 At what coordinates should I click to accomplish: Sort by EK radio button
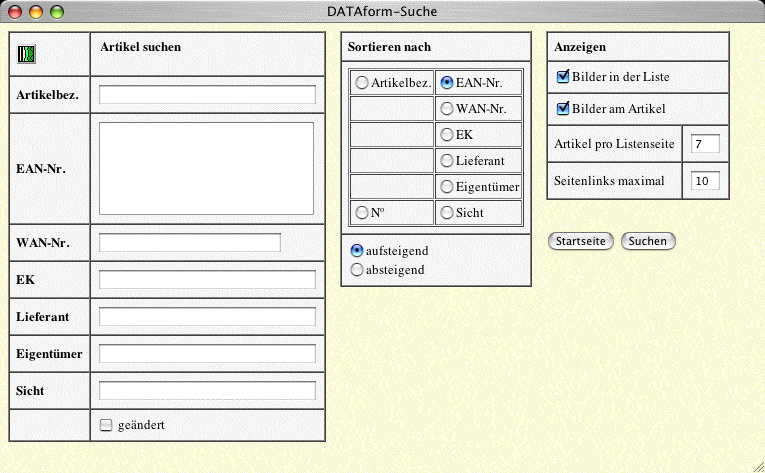pyautogui.click(x=447, y=134)
